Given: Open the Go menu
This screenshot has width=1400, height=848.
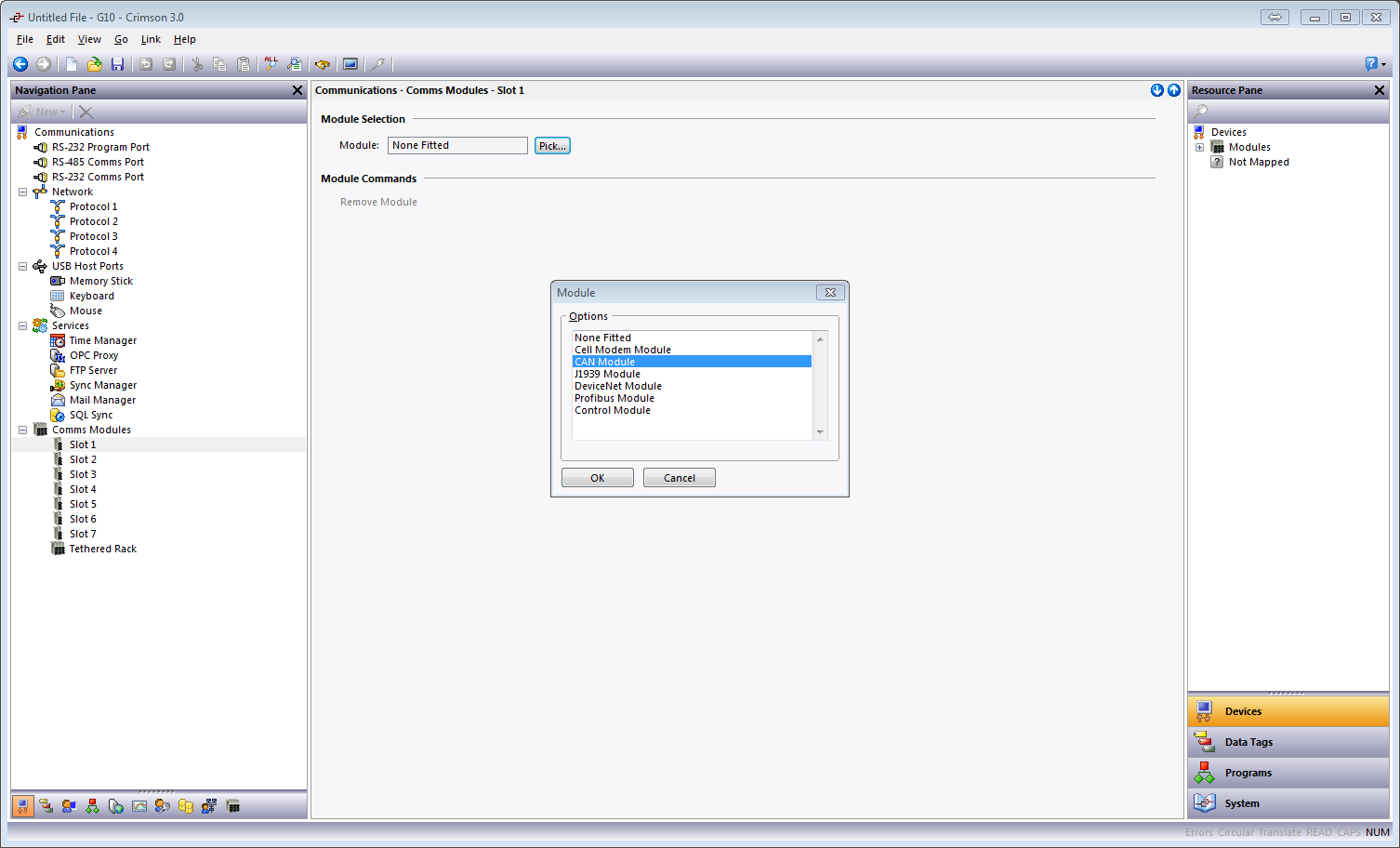Looking at the screenshot, I should point(121,39).
